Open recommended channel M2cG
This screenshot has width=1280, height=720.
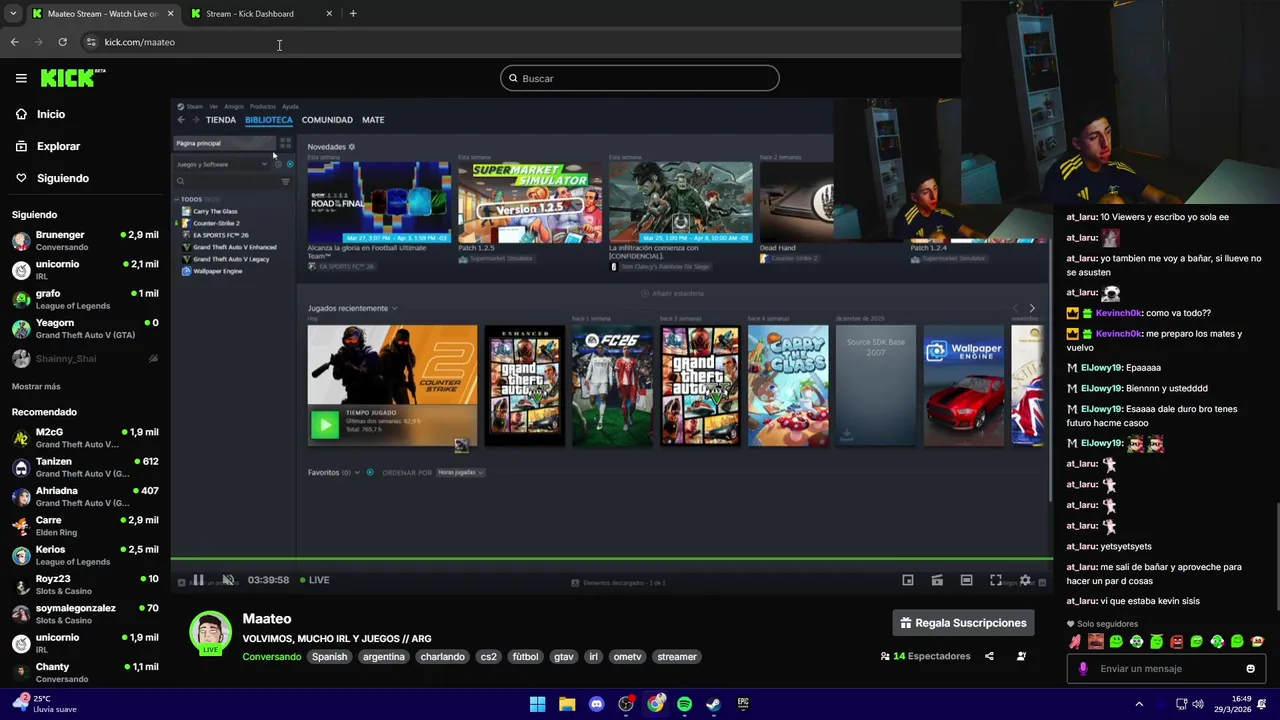pos(85,438)
